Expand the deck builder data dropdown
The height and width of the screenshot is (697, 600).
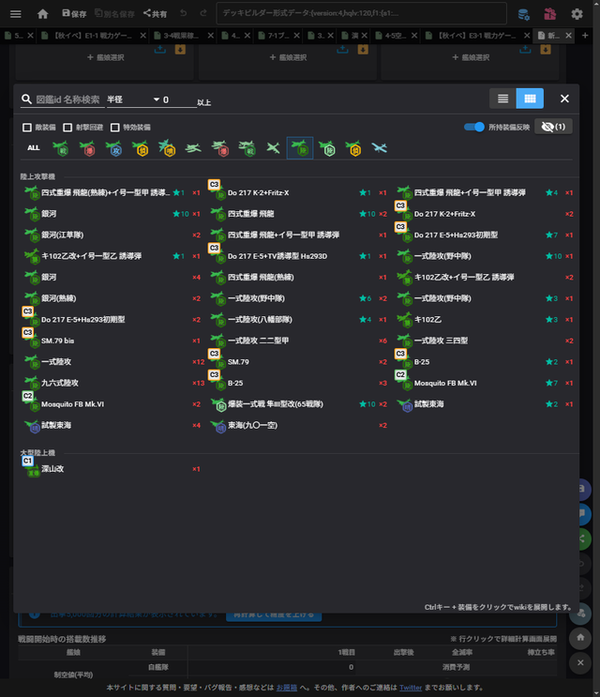499,14
